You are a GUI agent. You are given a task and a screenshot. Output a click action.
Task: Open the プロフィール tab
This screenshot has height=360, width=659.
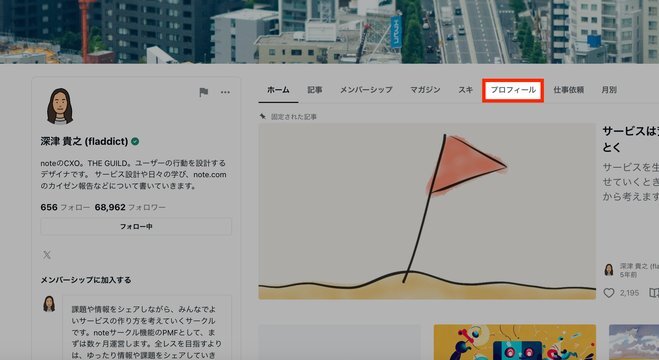pyautogui.click(x=513, y=90)
